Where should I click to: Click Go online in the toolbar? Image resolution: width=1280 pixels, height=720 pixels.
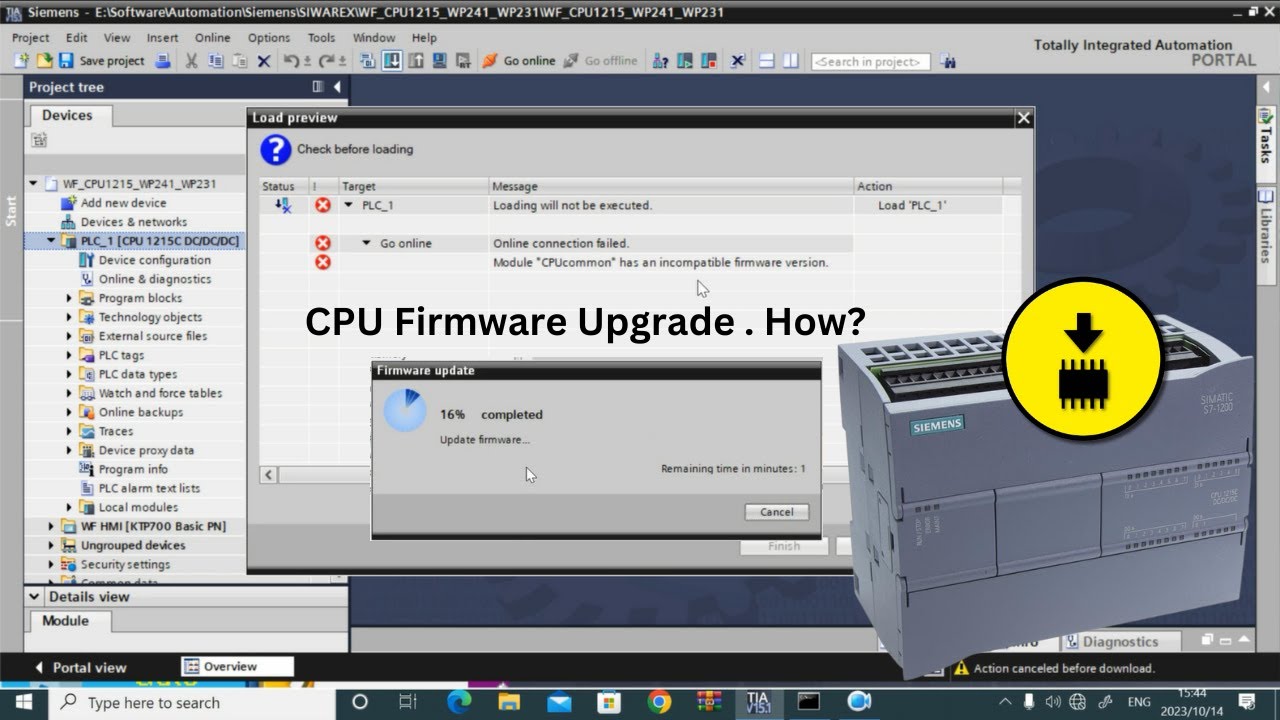click(518, 61)
